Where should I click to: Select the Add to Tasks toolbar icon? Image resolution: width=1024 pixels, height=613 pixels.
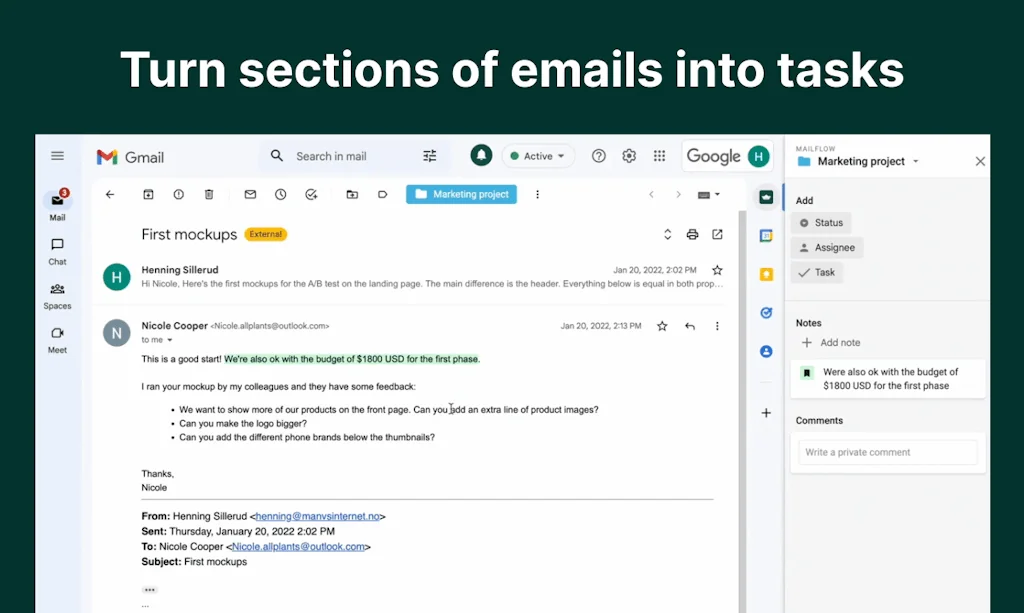click(311, 194)
